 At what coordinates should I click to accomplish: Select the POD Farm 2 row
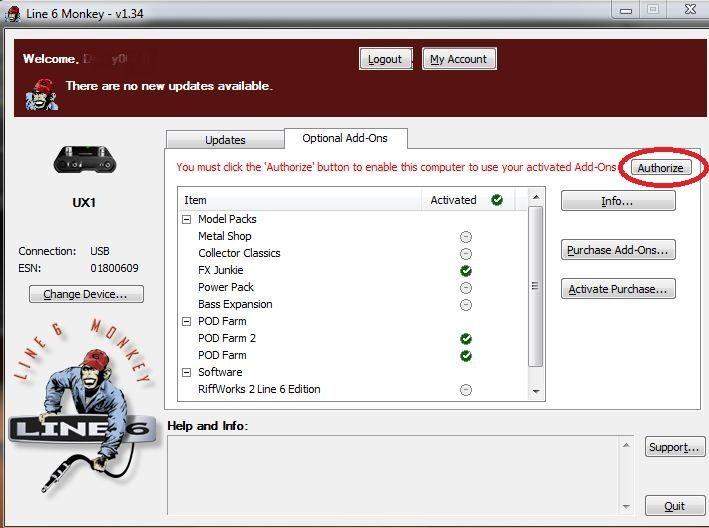point(353,339)
